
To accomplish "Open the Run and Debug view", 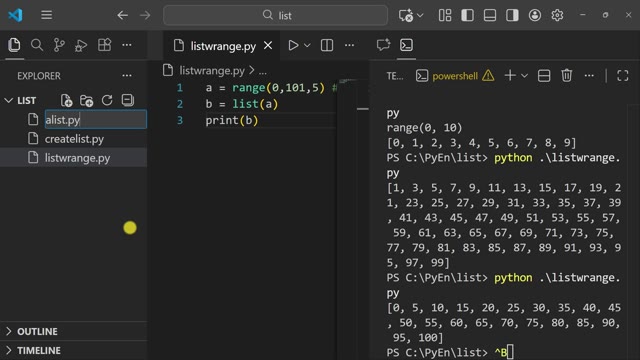I will pos(81,45).
